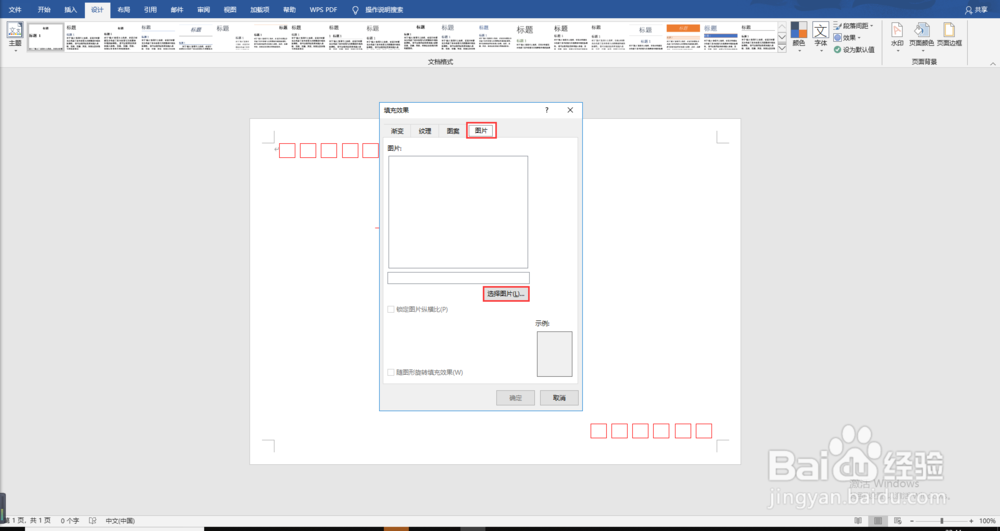Viewport: 1000px width, 531px height.
Task: Collapse the ribbon with the chevron
Action: pos(992,64)
